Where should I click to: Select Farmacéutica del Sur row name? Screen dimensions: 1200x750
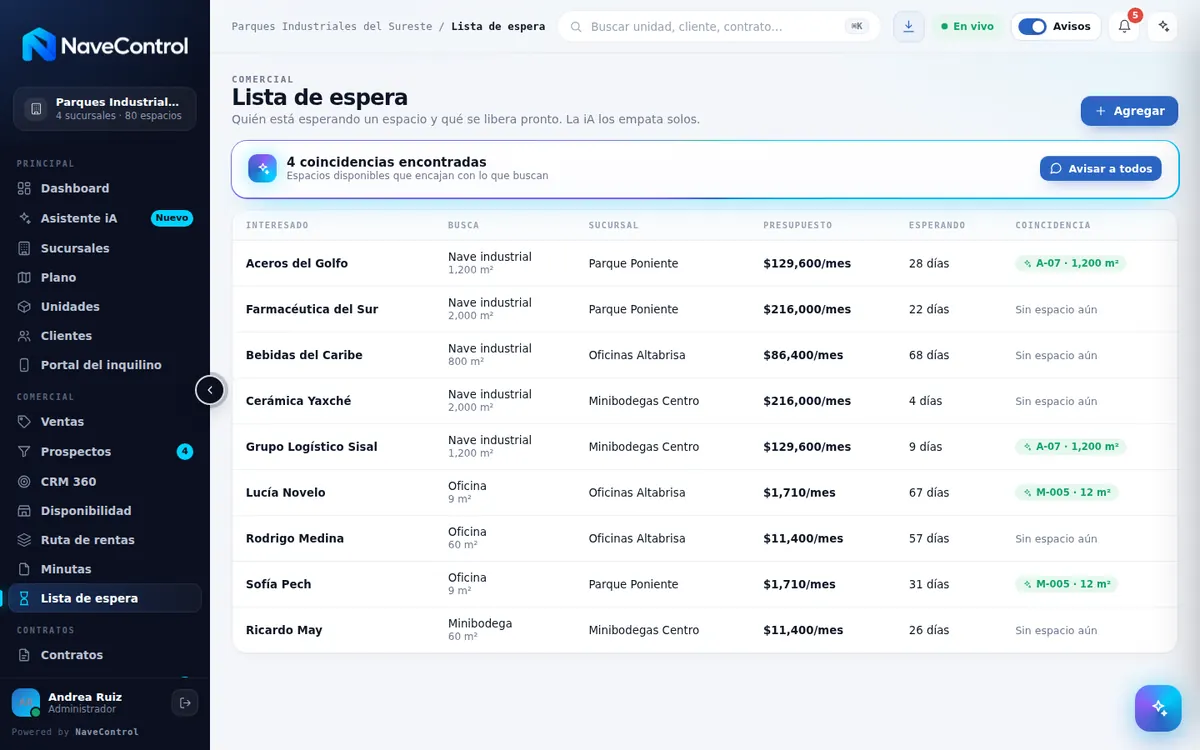coord(312,310)
